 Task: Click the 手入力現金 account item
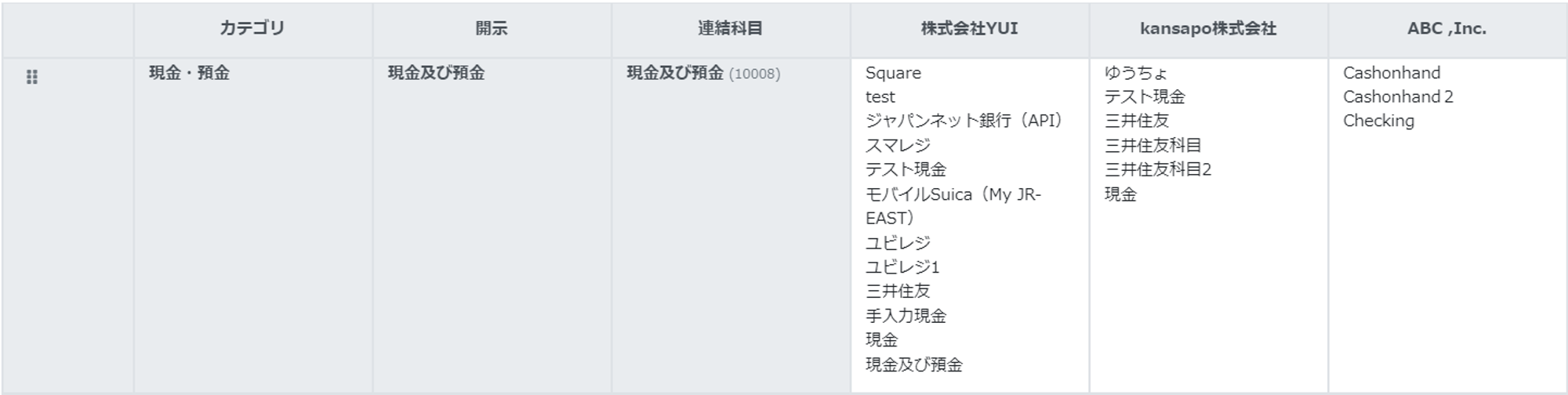pos(906,315)
